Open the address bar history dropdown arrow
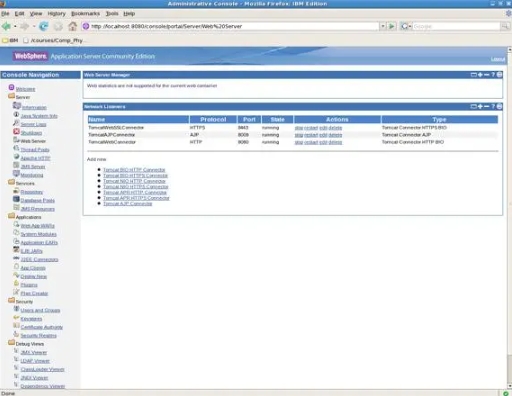This screenshot has height=396, width=512. [x=383, y=26]
